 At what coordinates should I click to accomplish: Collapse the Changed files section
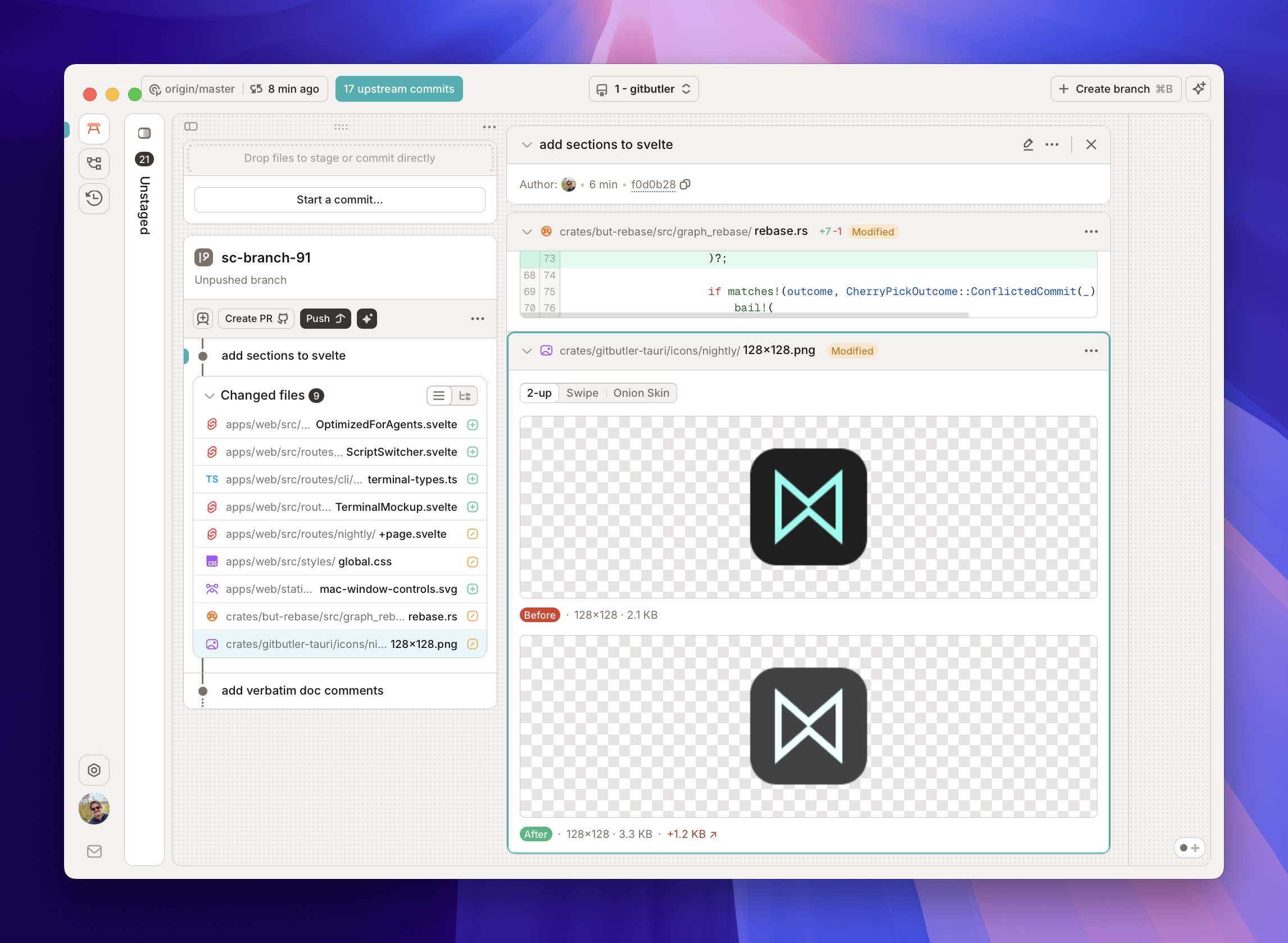click(x=210, y=396)
